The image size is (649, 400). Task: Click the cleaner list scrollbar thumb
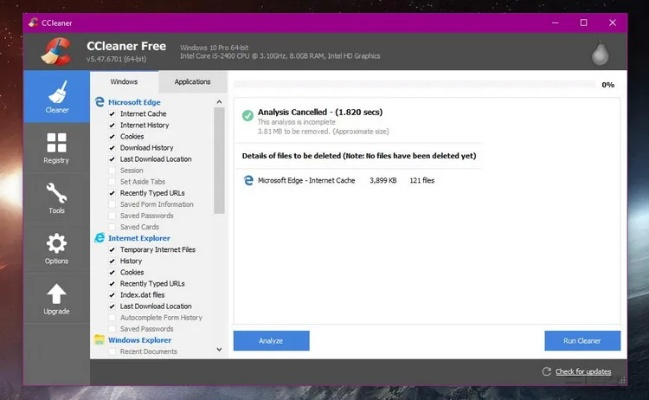pos(219,161)
